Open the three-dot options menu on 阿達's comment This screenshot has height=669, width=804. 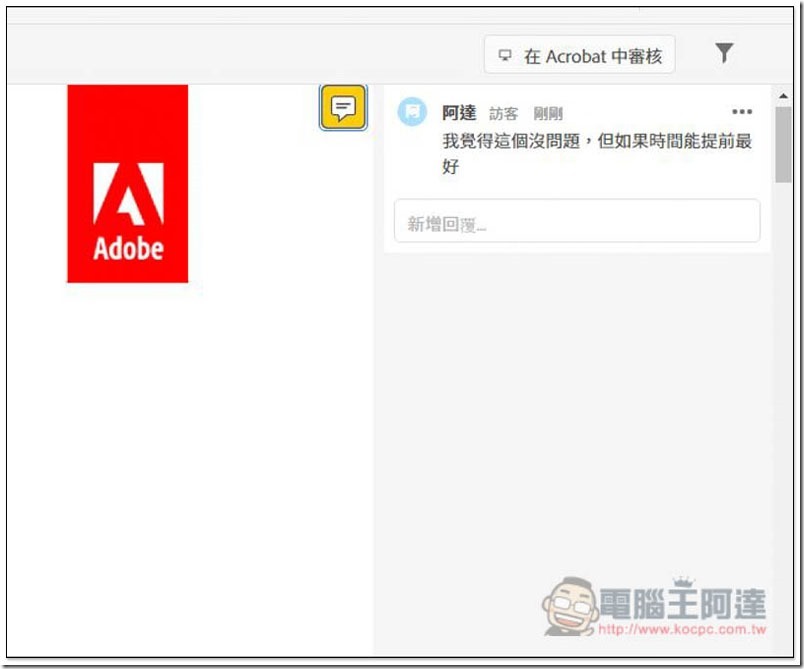pyautogui.click(x=741, y=112)
